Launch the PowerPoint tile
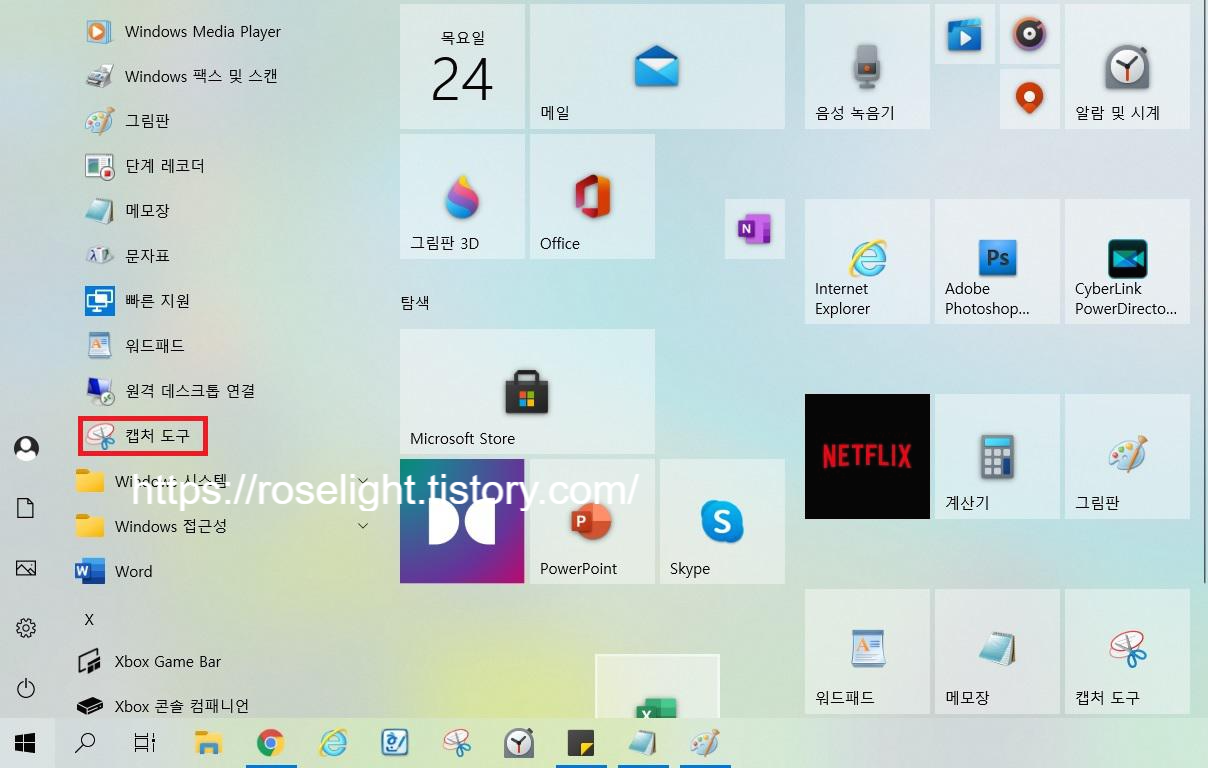The image size is (1208, 768). pos(592,522)
